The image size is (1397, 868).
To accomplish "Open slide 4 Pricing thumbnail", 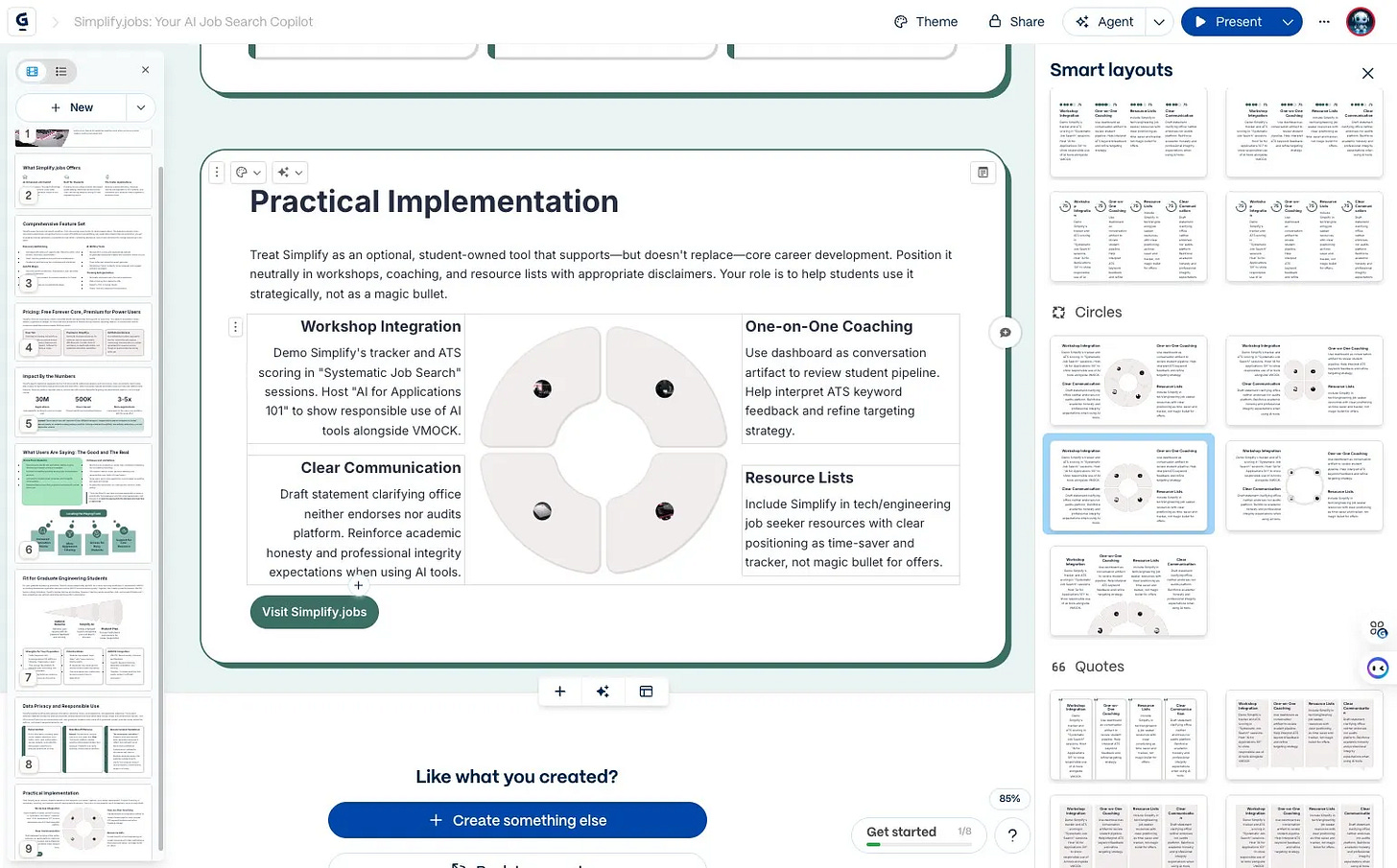I will pyautogui.click(x=83, y=332).
